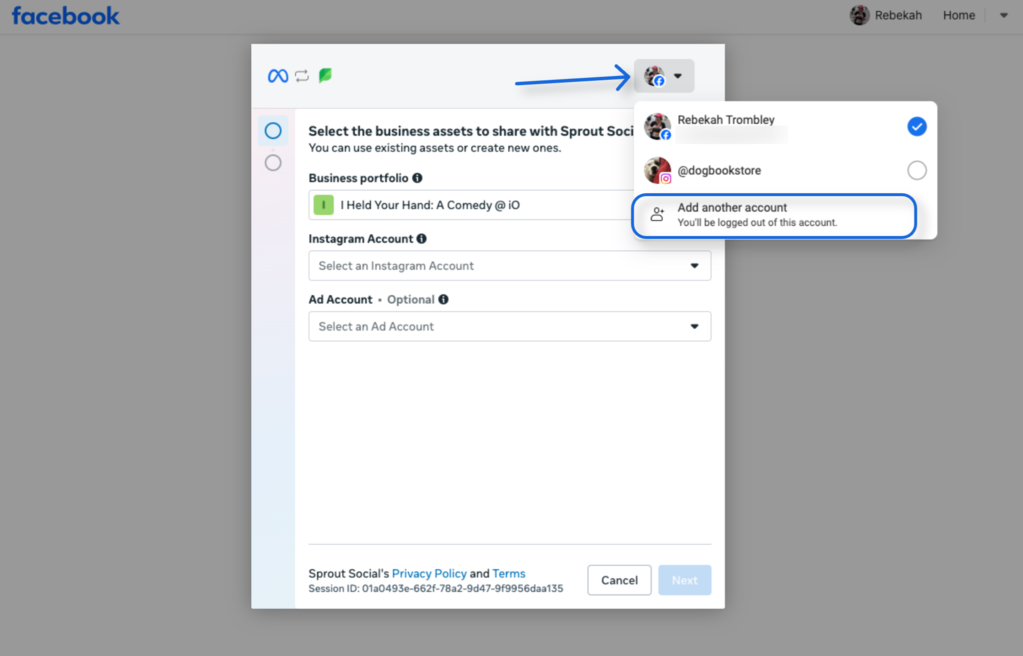Click the Ad Account dropdown arrow
This screenshot has width=1023, height=656.
pyautogui.click(x=694, y=326)
